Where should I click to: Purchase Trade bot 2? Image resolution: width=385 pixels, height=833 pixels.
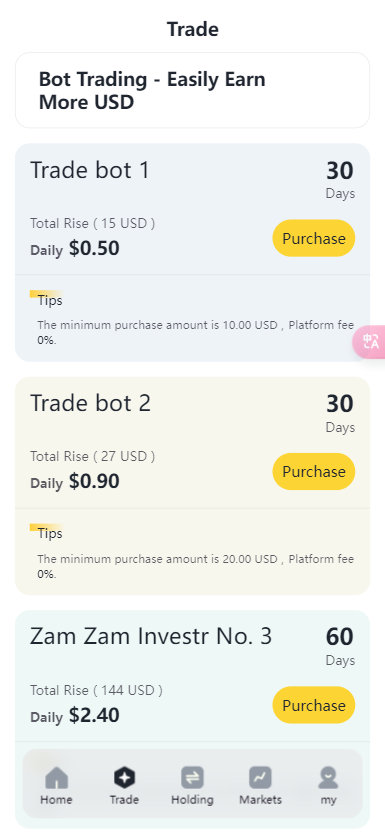coord(314,471)
